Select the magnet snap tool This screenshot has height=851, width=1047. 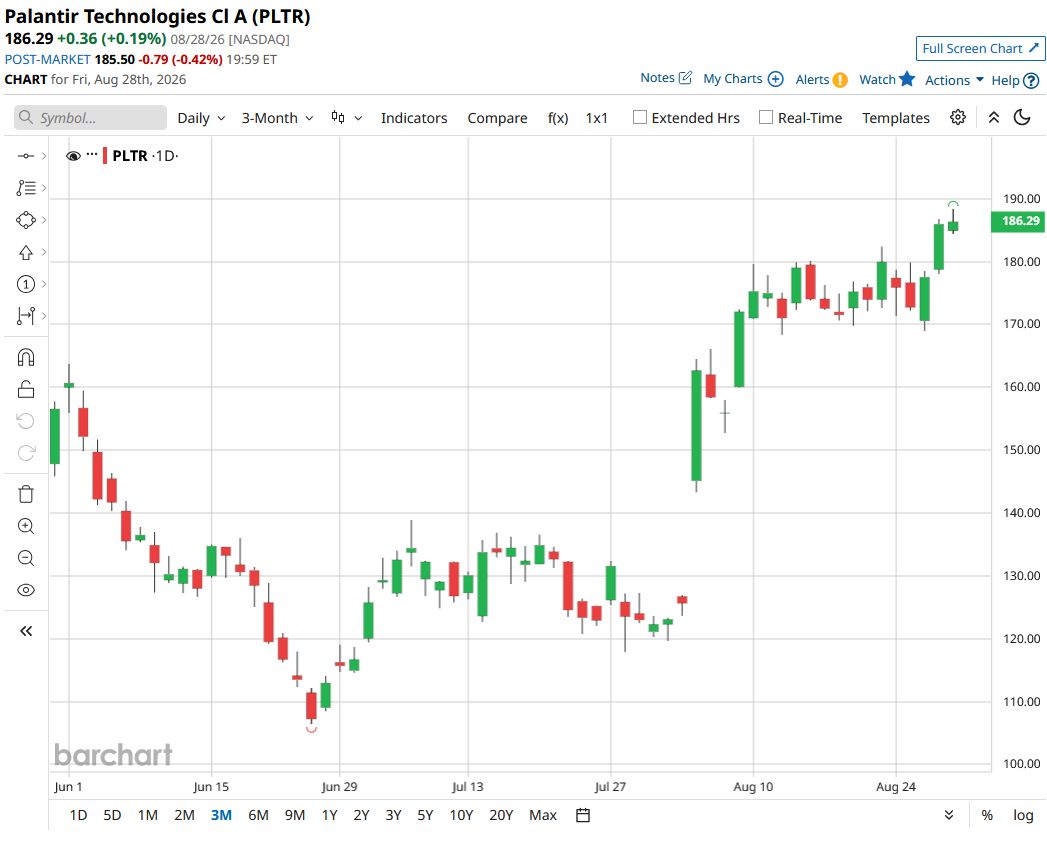(25, 357)
